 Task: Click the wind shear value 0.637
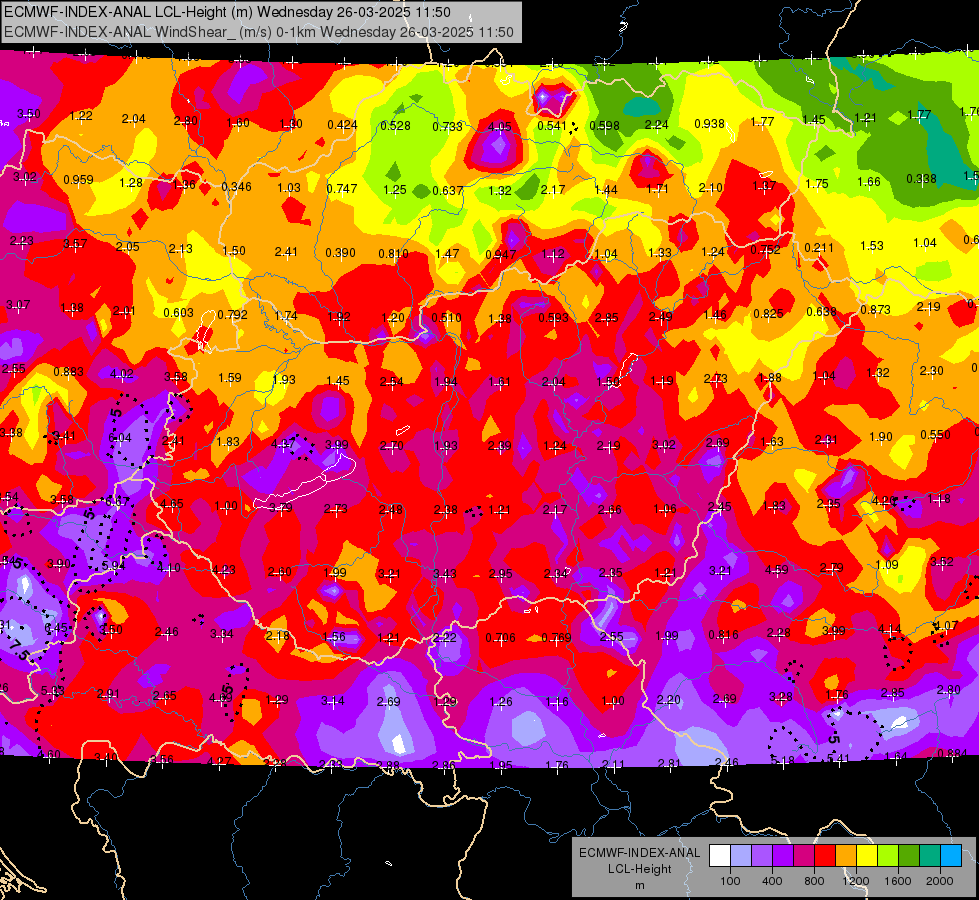click(x=448, y=190)
